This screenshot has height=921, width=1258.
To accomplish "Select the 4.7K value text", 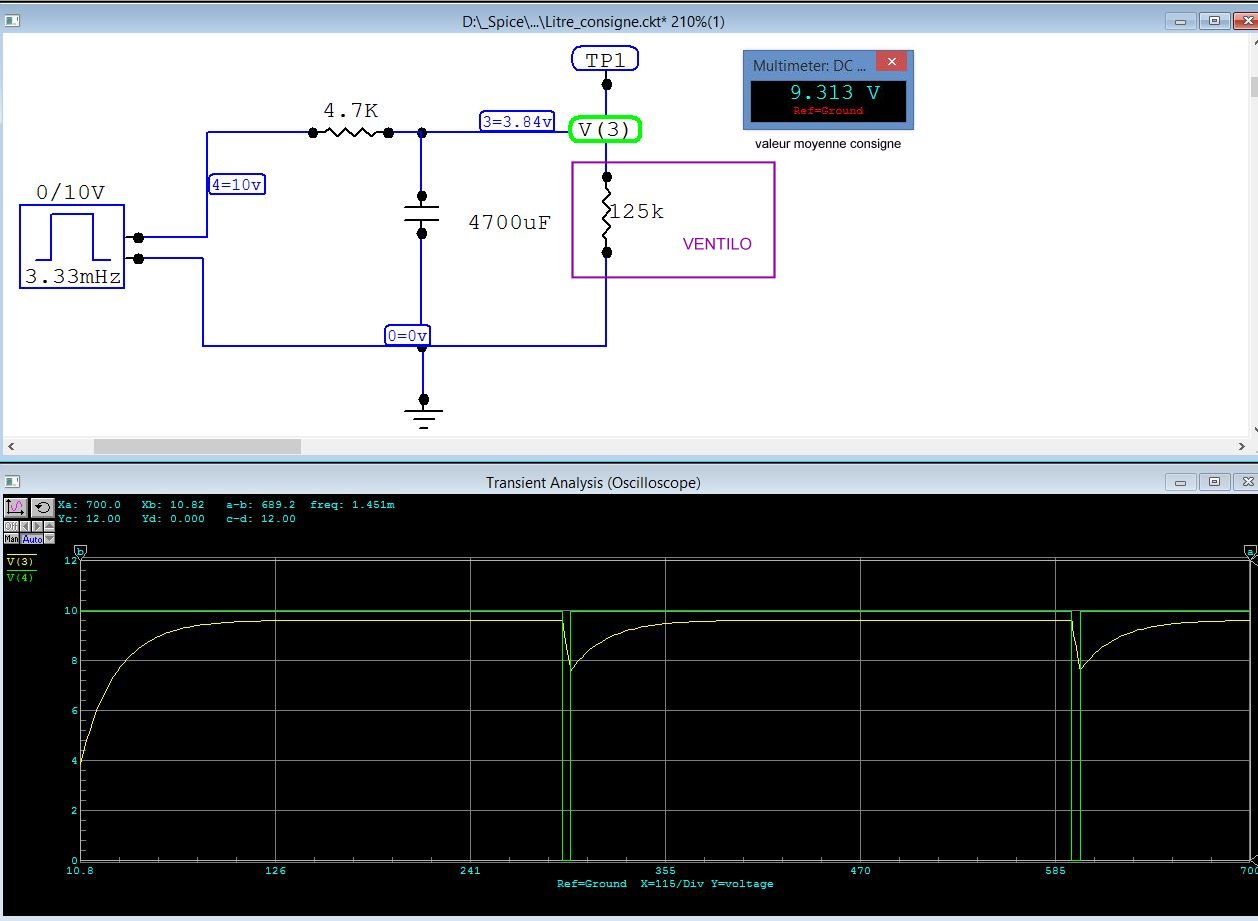I will point(350,110).
